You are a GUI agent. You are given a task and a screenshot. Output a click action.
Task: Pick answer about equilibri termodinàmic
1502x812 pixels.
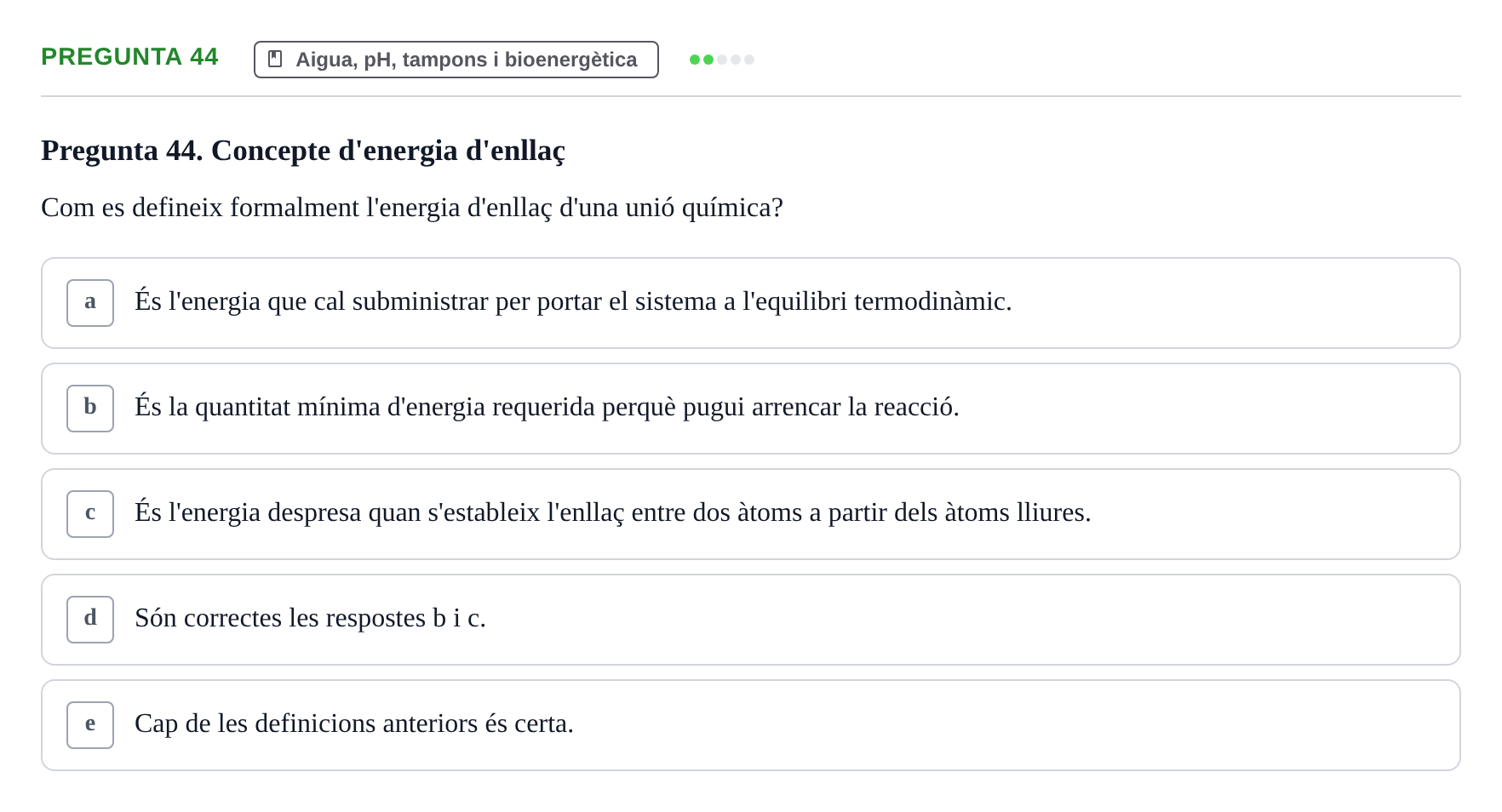751,303
